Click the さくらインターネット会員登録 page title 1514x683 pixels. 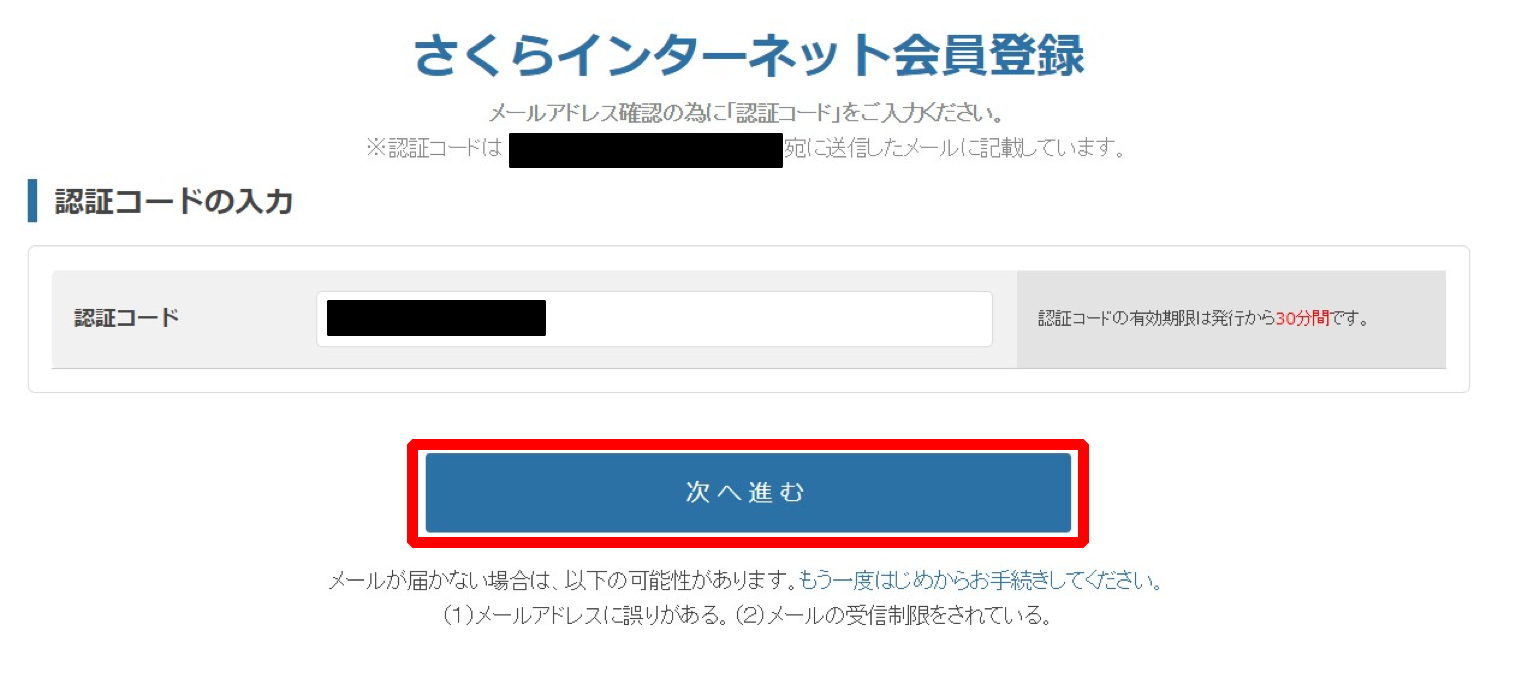[x=749, y=56]
